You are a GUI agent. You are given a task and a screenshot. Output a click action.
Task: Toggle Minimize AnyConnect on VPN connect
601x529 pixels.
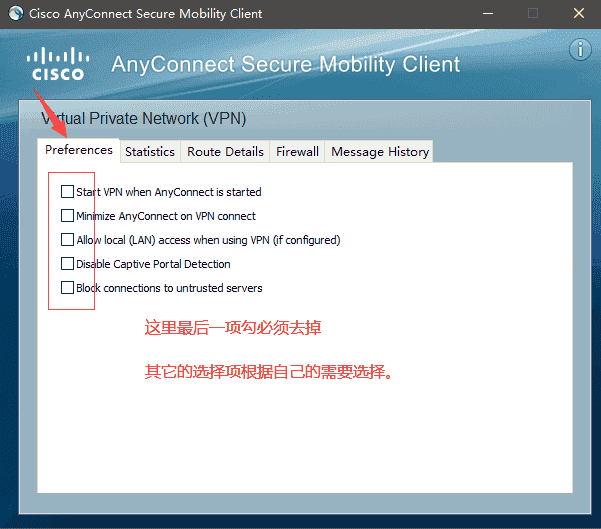pos(67,215)
